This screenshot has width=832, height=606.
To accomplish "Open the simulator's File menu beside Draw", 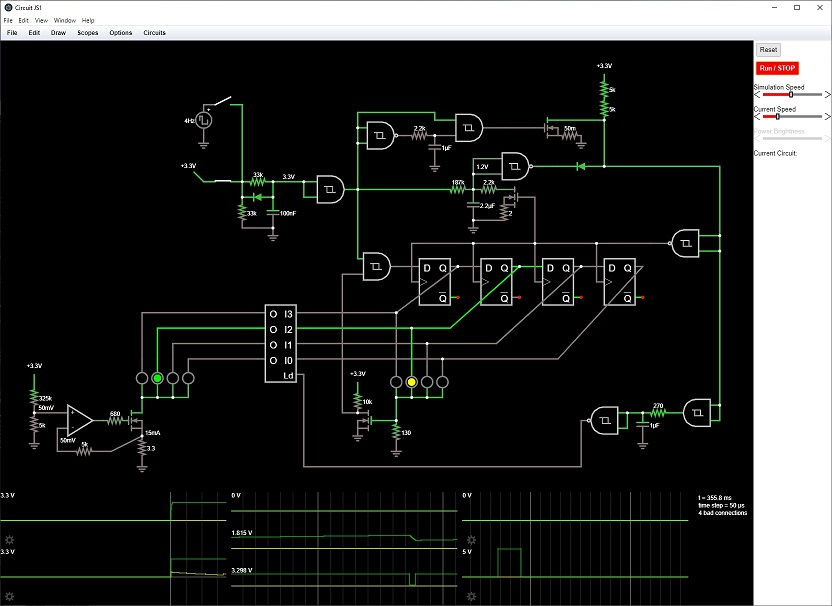I will (x=12, y=32).
